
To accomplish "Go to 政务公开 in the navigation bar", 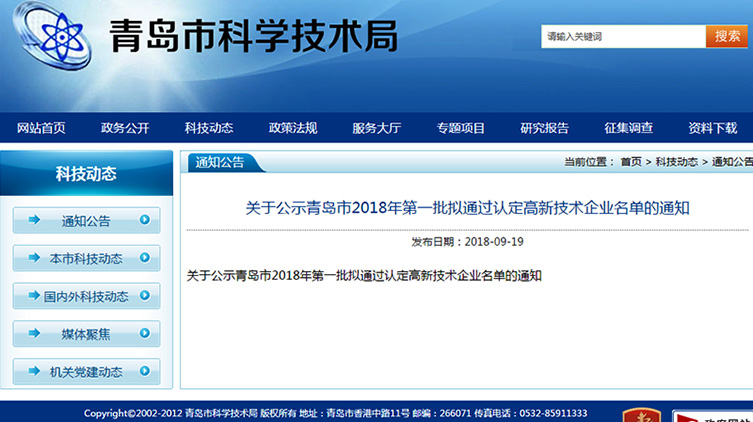I will click(125, 128).
